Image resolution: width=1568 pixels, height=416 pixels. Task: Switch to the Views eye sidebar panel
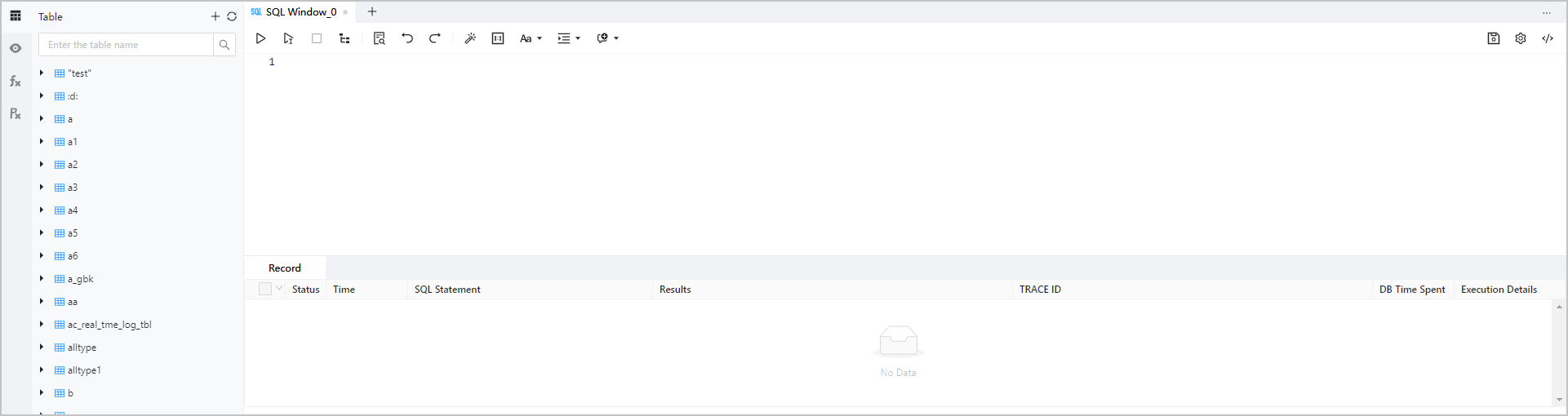15,48
